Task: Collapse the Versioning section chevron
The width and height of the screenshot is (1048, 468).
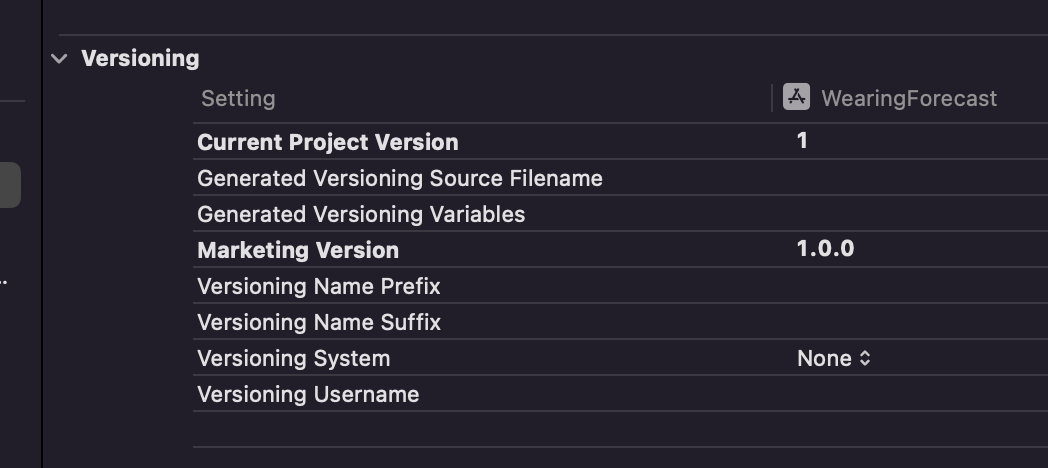Action: point(59,59)
